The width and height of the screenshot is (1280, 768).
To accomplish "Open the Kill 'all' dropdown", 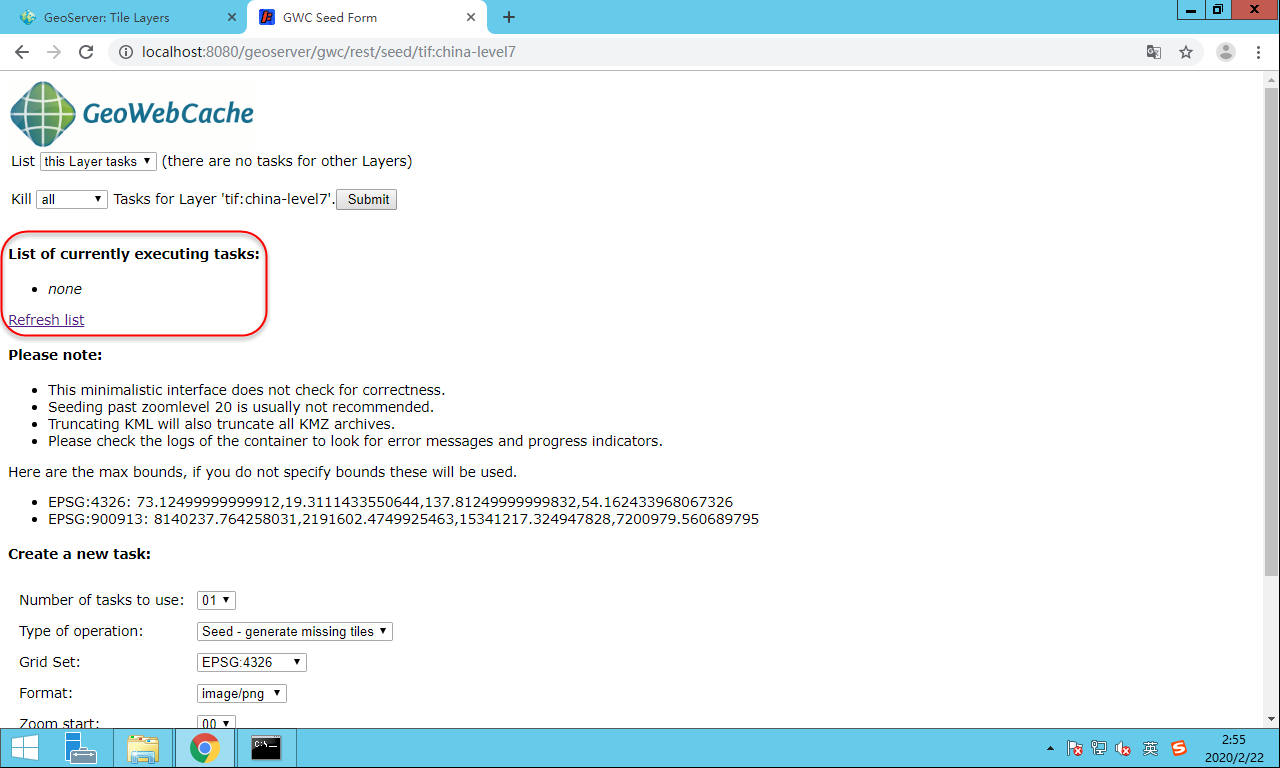I will pos(71,199).
